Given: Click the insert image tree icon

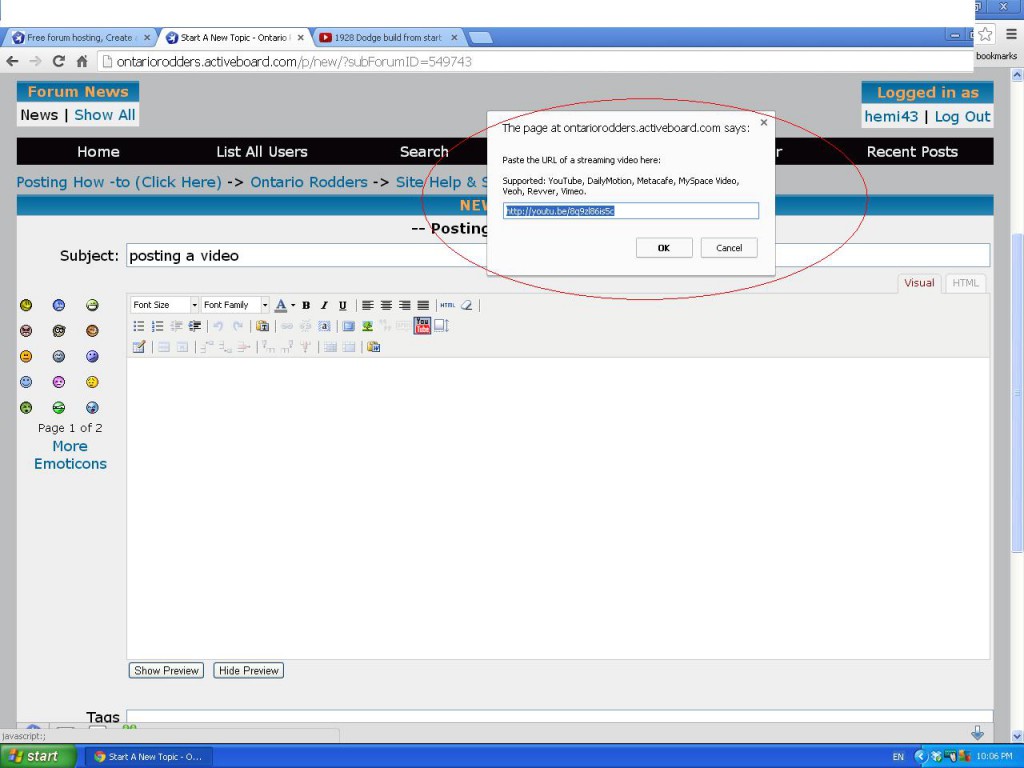Looking at the screenshot, I should click(367, 326).
